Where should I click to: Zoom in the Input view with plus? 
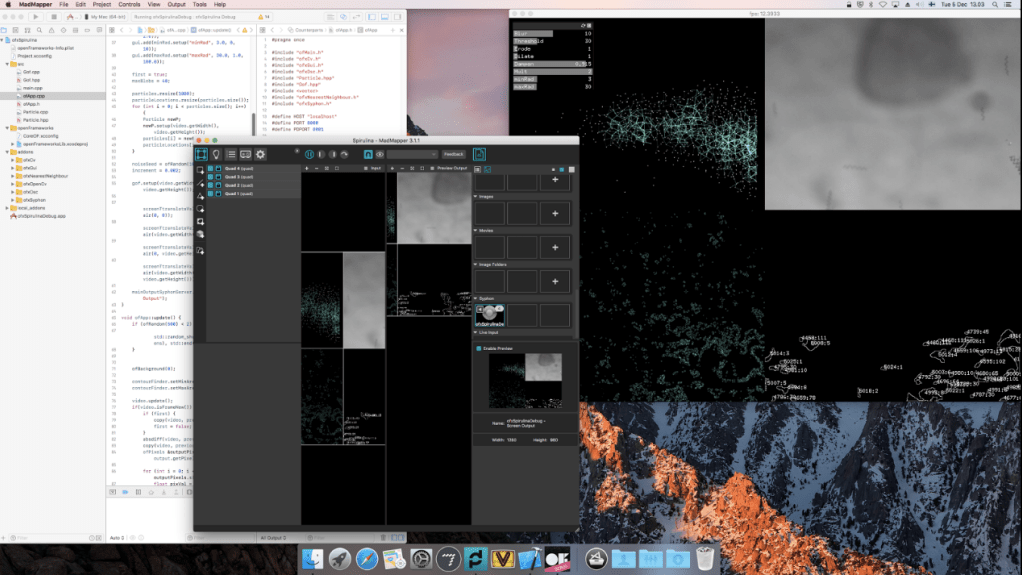click(x=307, y=168)
